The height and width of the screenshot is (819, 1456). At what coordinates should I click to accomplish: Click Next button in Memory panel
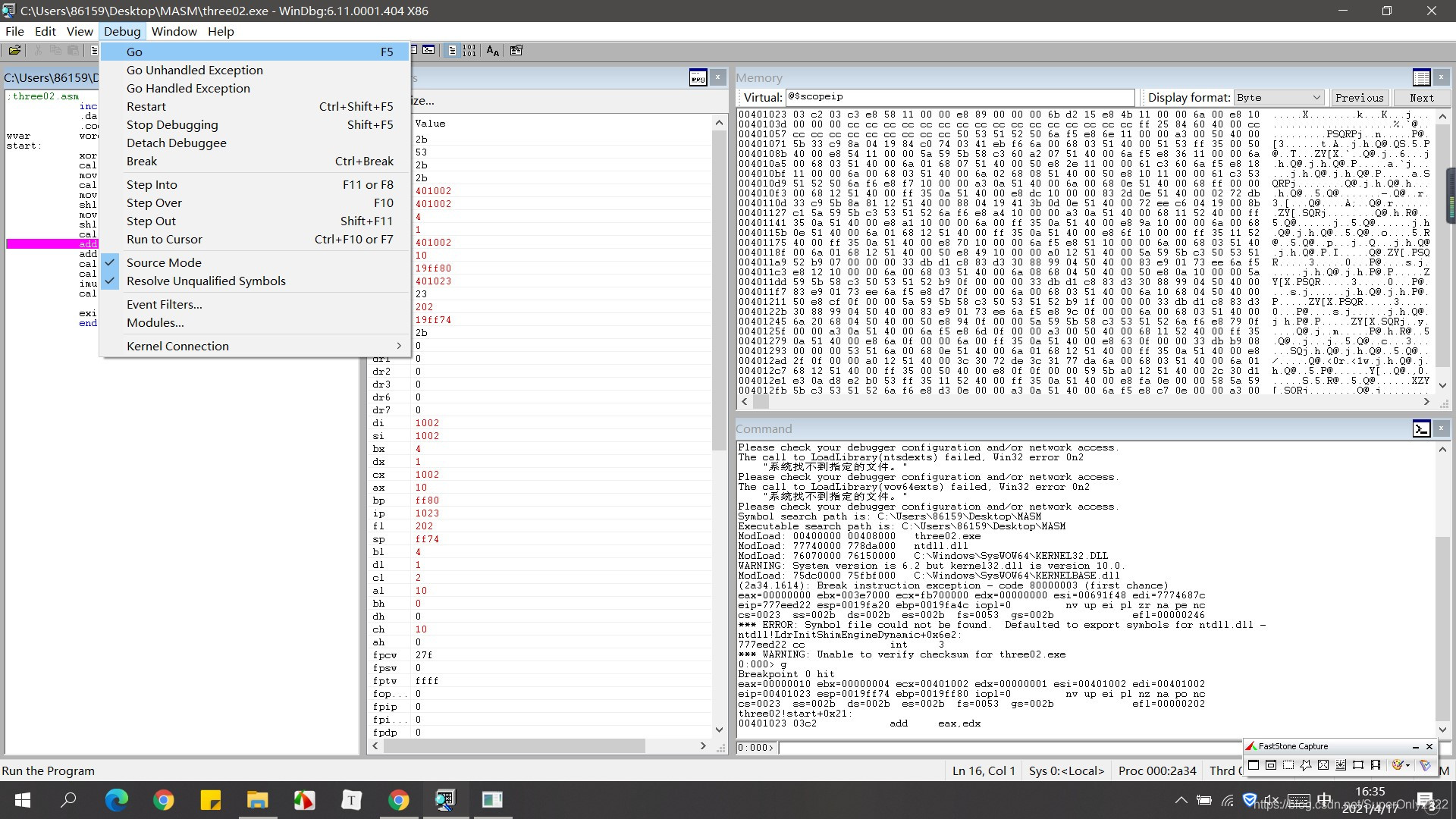click(1422, 98)
